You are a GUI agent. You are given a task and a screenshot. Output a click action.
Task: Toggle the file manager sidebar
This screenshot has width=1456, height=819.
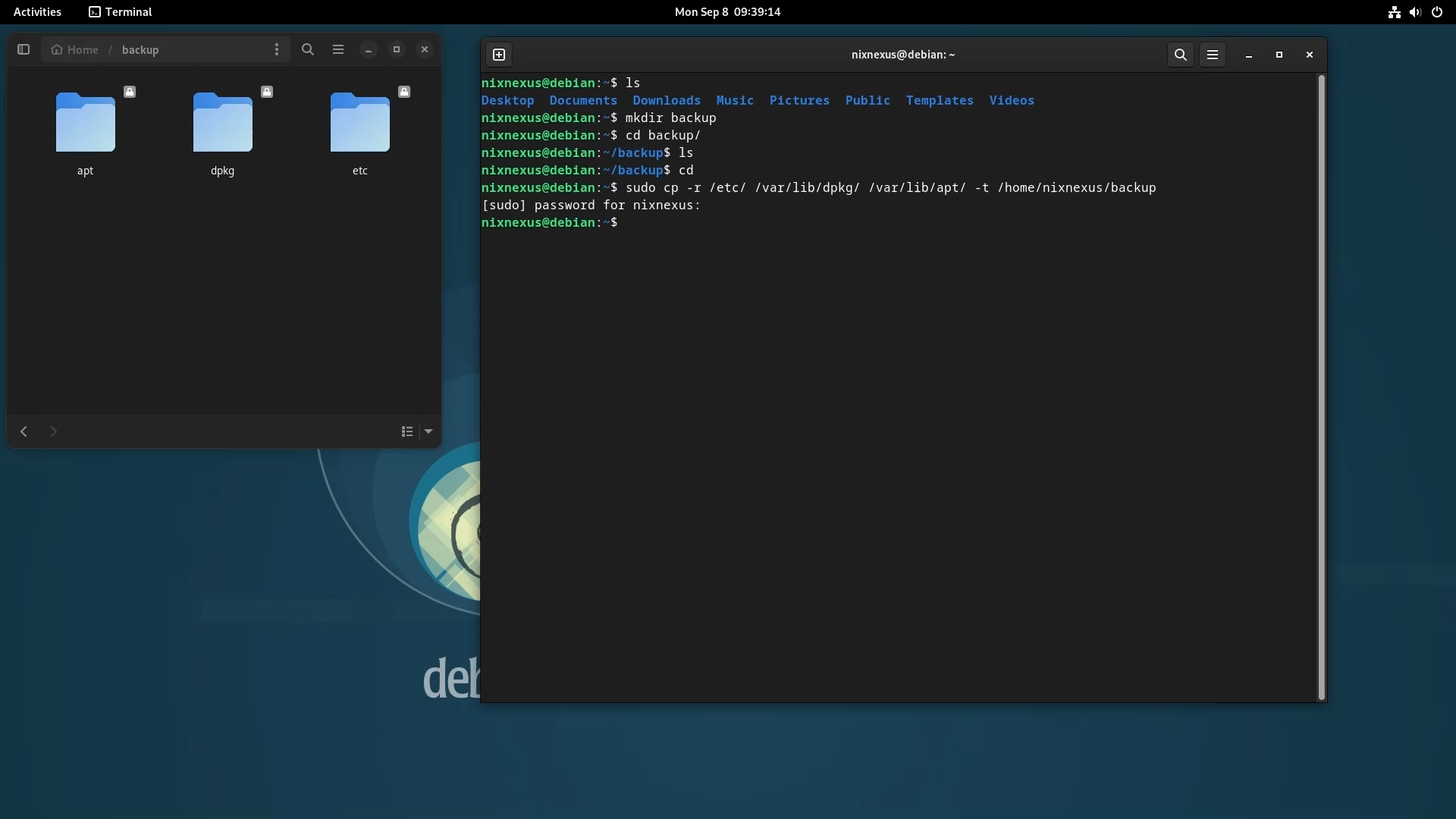click(24, 49)
